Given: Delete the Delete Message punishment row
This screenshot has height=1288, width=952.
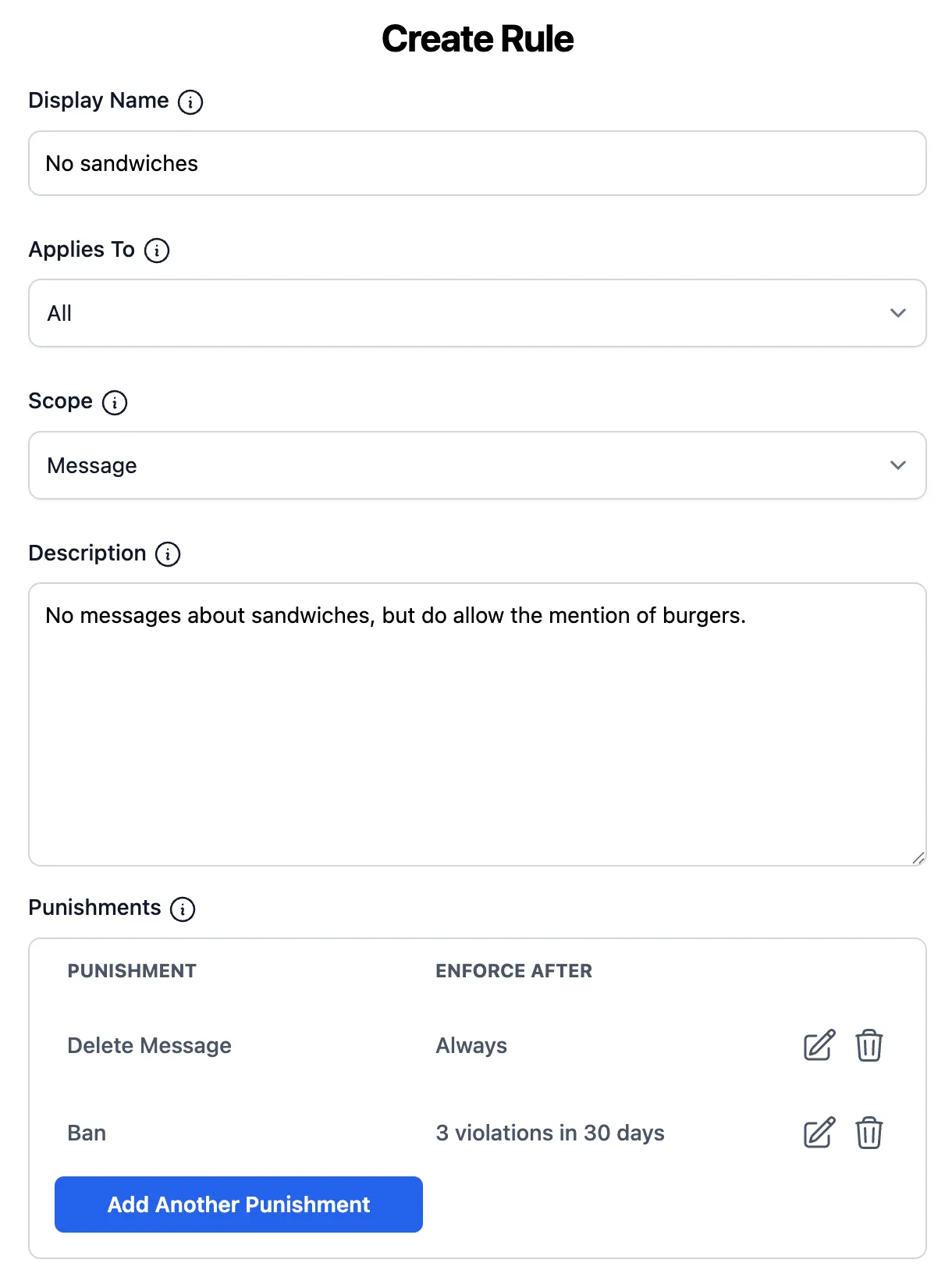Looking at the screenshot, I should pyautogui.click(x=869, y=1045).
